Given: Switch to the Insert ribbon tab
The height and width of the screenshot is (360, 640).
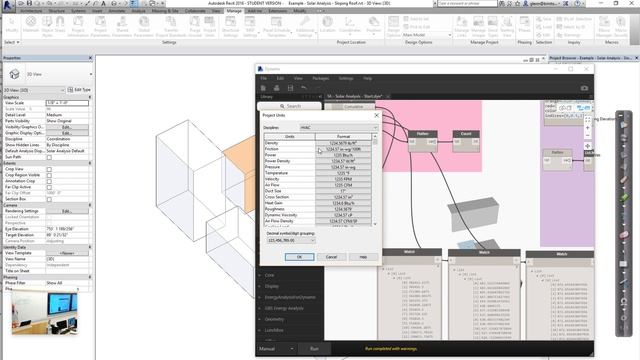Looking at the screenshot, I should [x=97, y=11].
